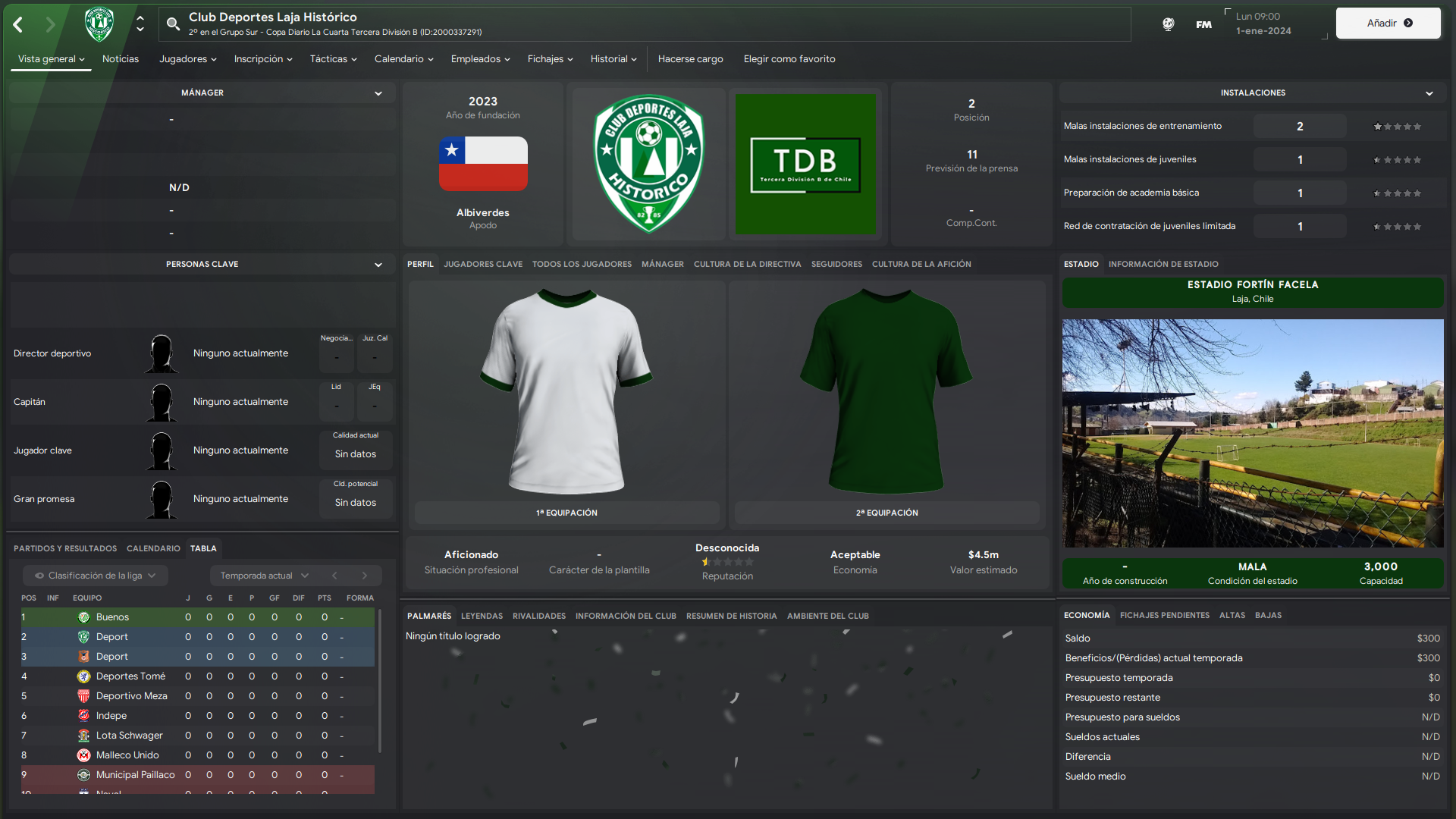Click Hacerse cargo
Viewport: 1456px width, 819px height.
tap(690, 59)
